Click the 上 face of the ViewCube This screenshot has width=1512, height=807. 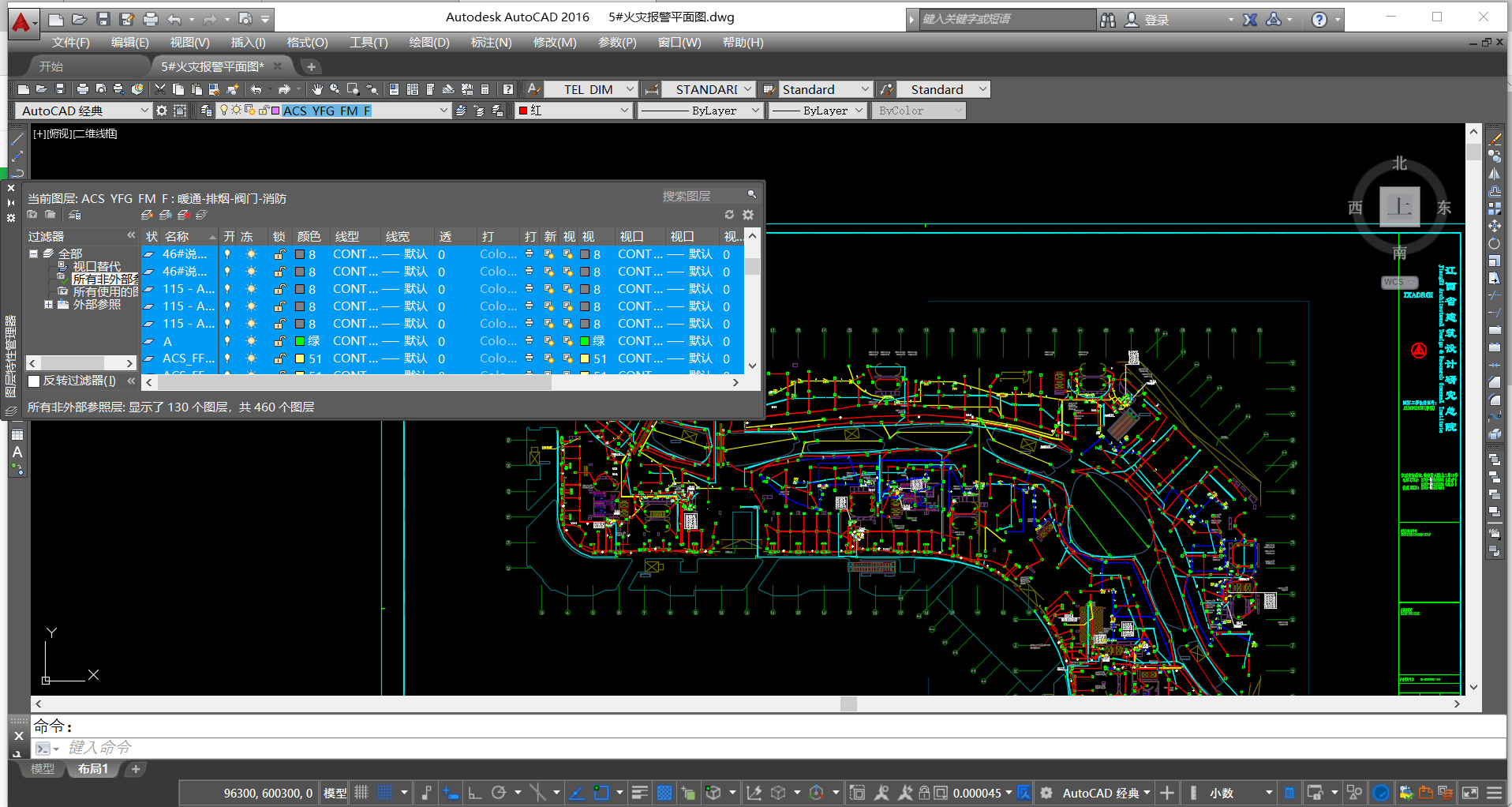tap(1400, 207)
